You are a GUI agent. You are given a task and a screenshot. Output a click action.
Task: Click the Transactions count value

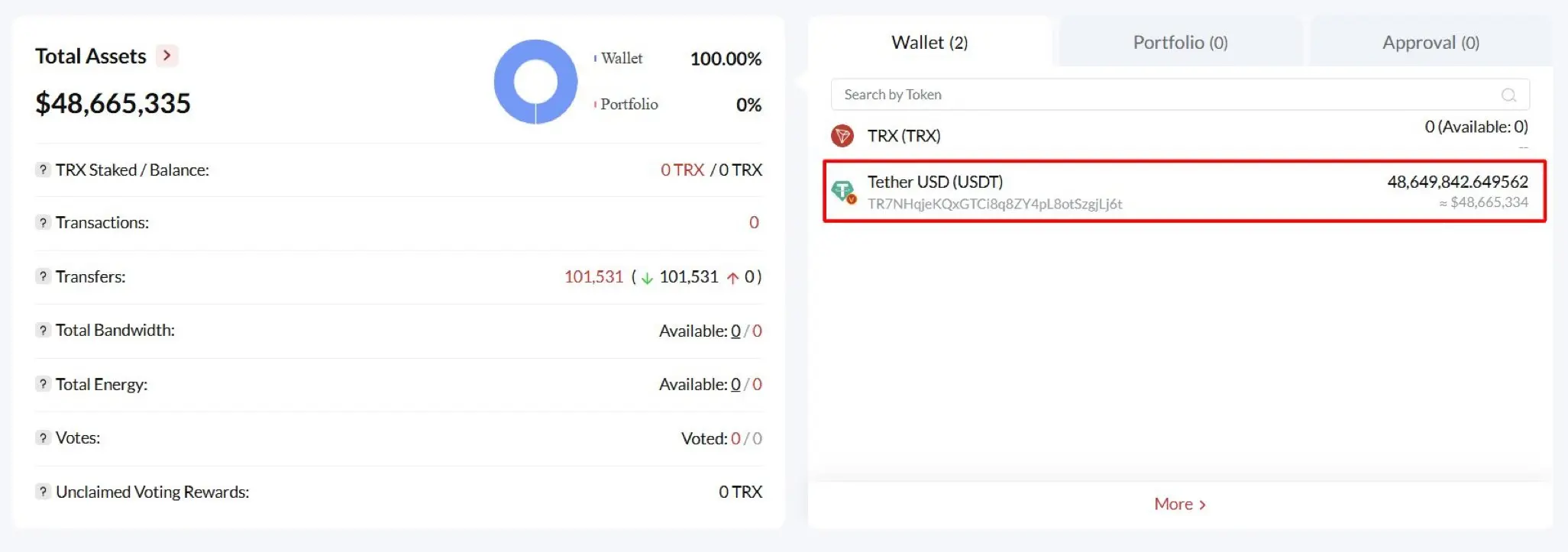pyautogui.click(x=754, y=222)
